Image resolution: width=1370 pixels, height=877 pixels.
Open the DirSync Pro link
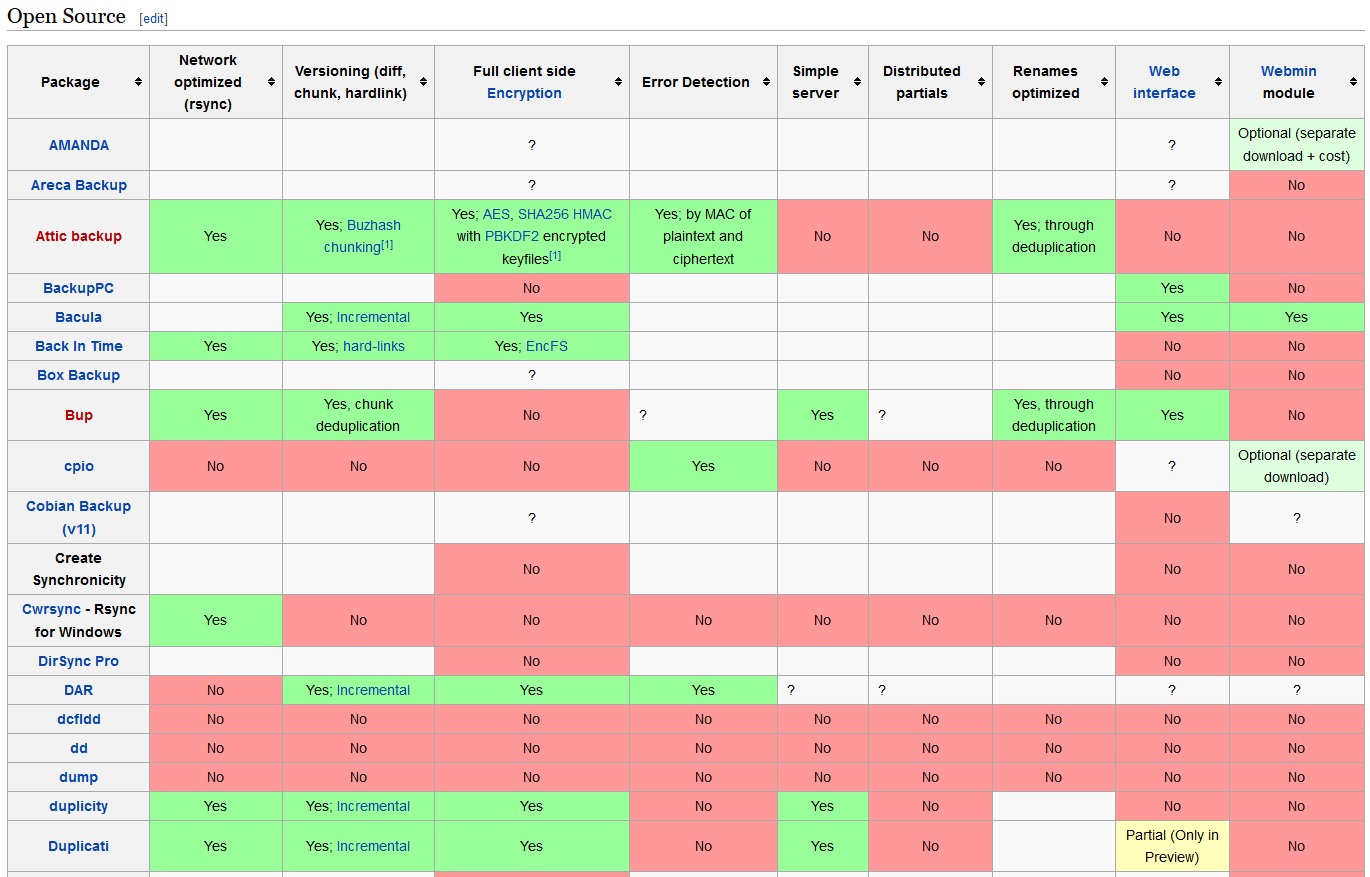click(79, 661)
